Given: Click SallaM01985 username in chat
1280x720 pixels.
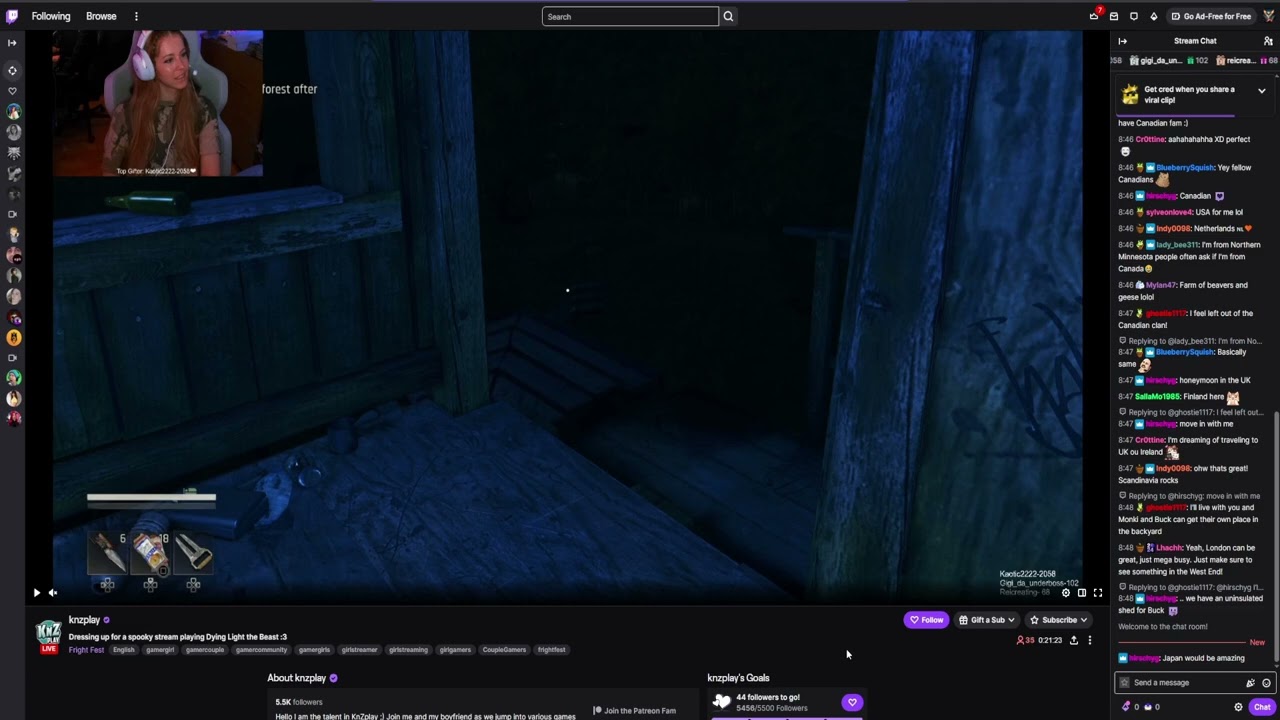Looking at the screenshot, I should coord(1157,397).
